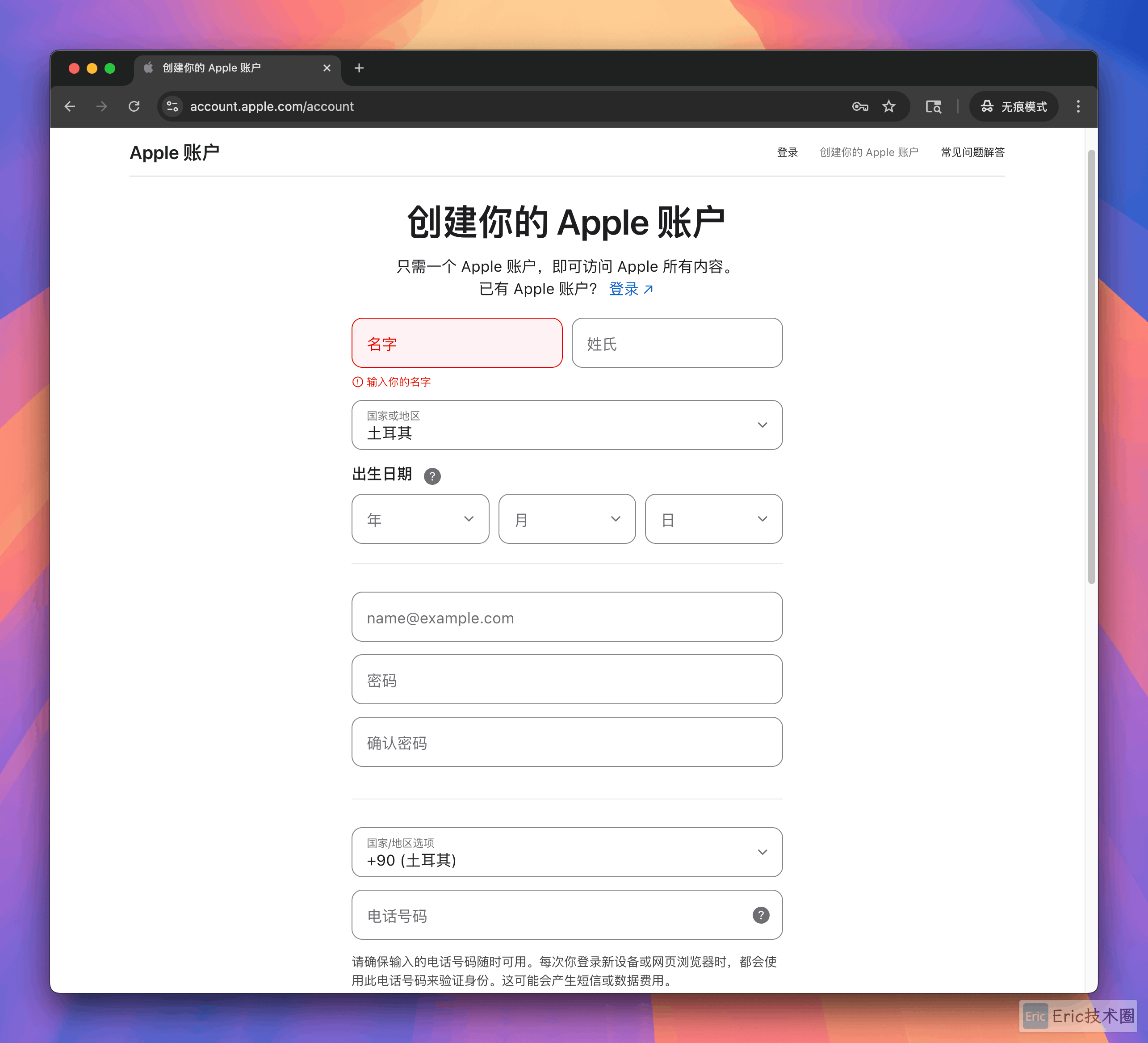Click the error text 输入你的名字
Viewport: 1148px width, 1043px height.
click(398, 382)
